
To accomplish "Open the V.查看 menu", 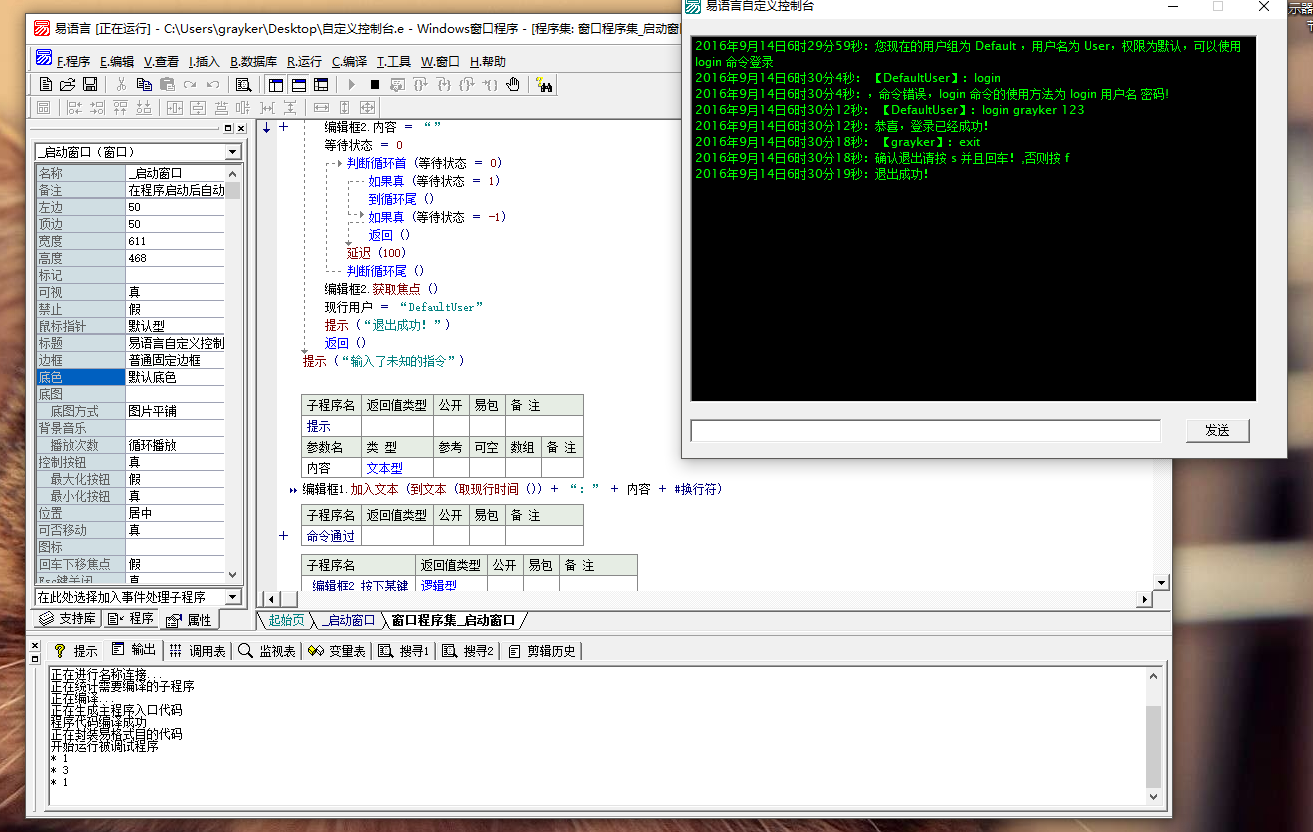I will click(x=161, y=61).
